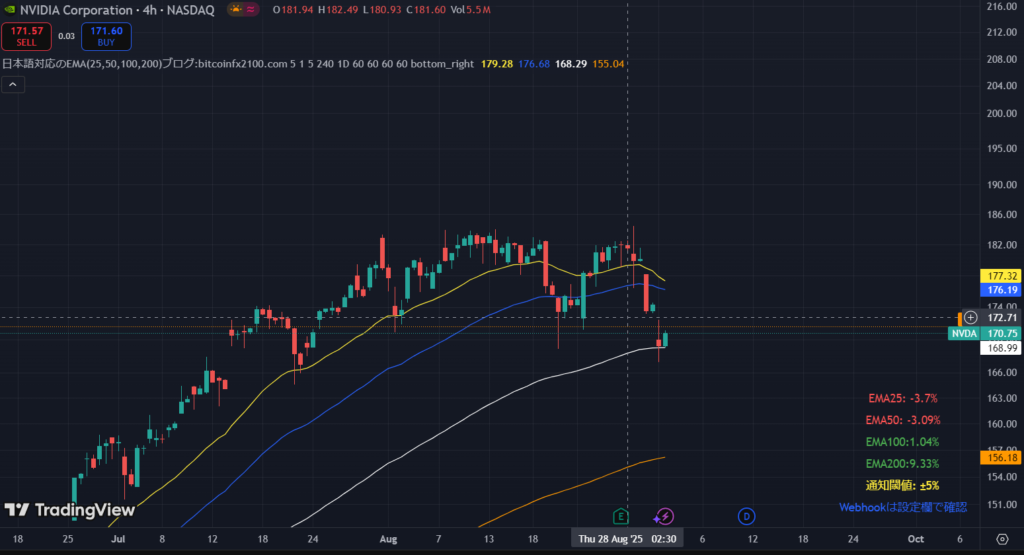Click the Aug label on the time axis
Viewport: 1024px width, 555px height.
(x=388, y=539)
